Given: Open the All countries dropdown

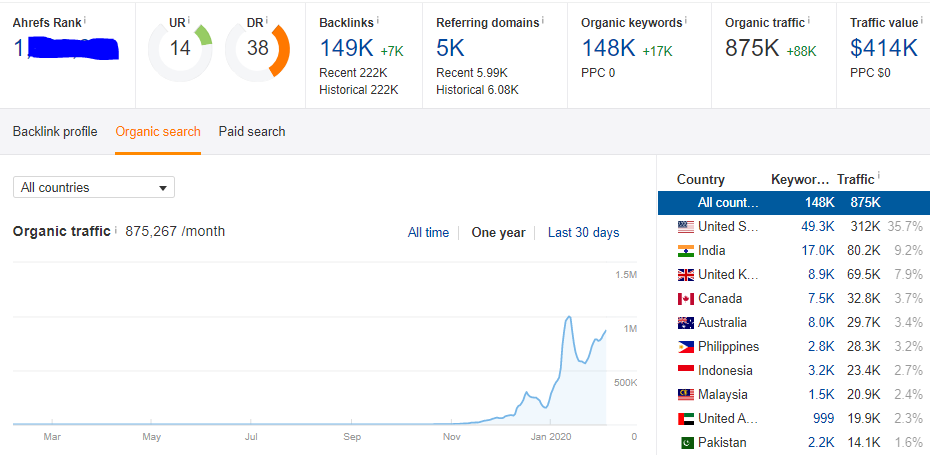Looking at the screenshot, I should [94, 187].
